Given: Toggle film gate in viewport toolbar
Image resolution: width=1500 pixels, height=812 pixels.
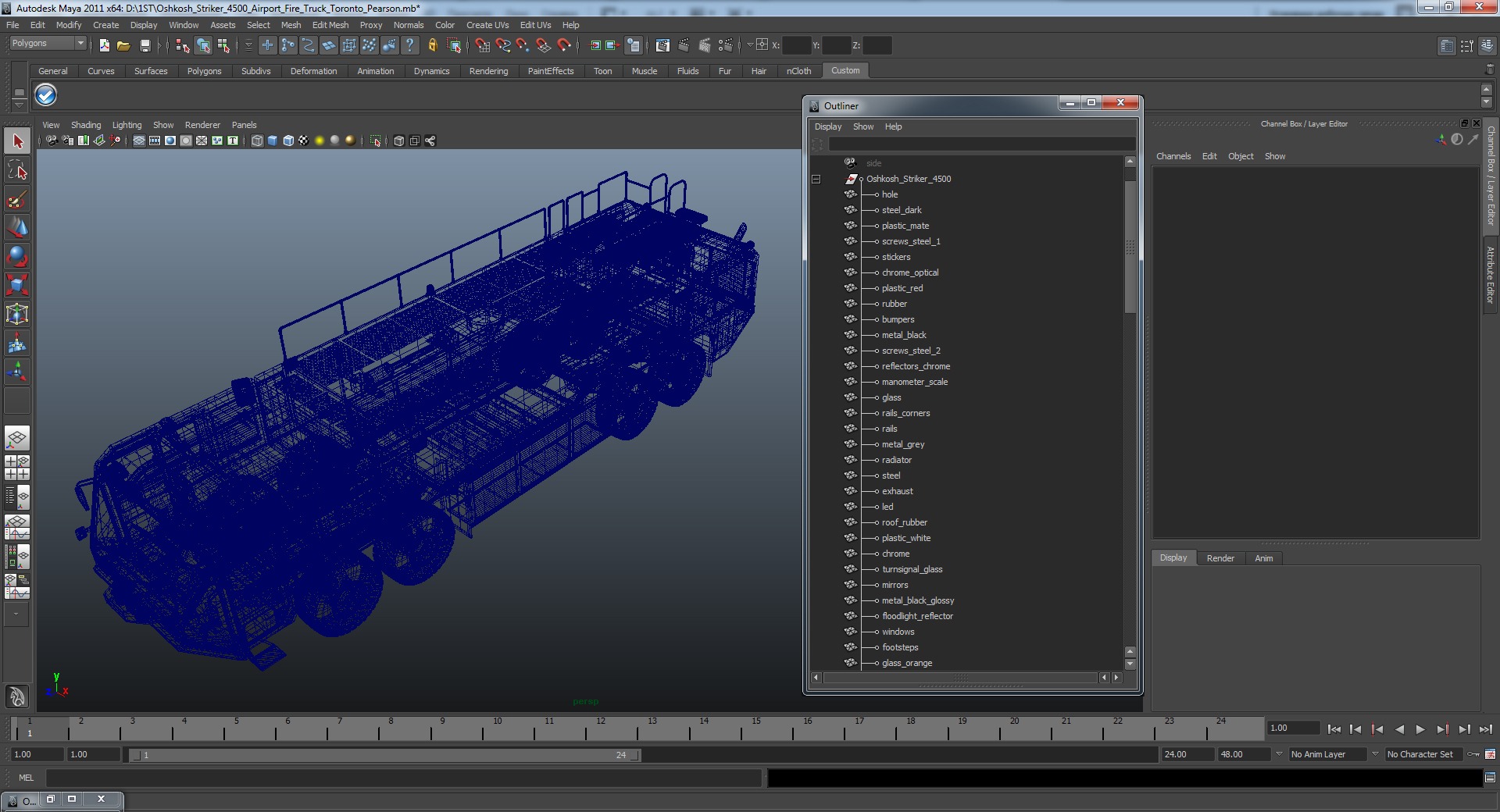Looking at the screenshot, I should [155, 141].
